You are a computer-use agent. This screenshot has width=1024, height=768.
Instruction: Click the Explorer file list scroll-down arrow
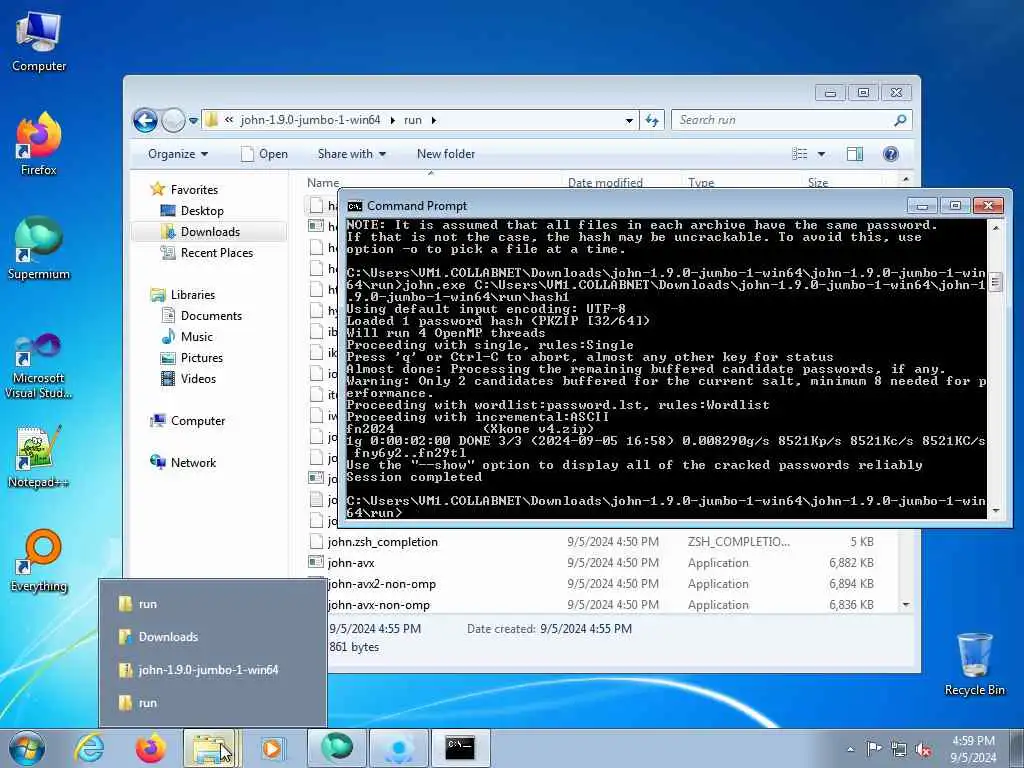point(906,605)
